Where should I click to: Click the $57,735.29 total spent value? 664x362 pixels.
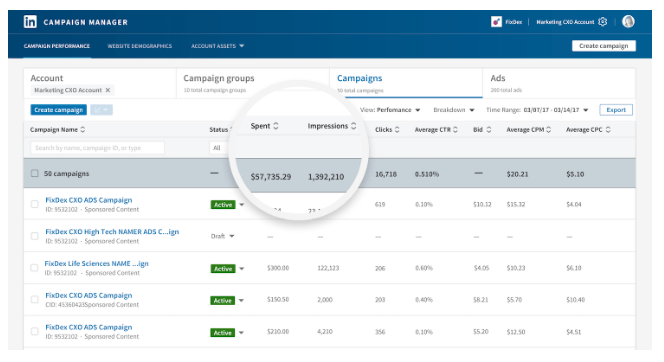(x=271, y=177)
